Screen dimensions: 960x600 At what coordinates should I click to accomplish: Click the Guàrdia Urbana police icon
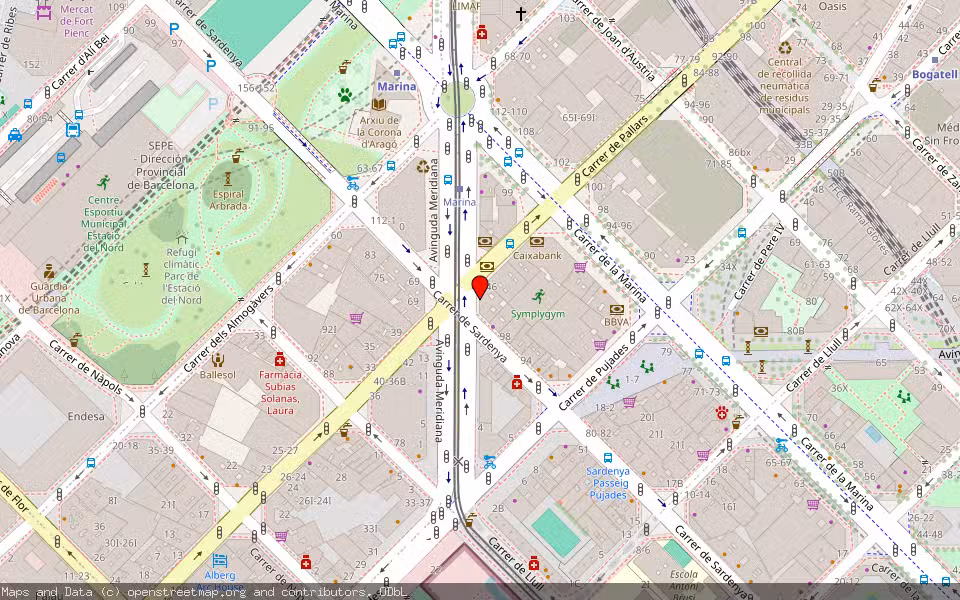49,271
